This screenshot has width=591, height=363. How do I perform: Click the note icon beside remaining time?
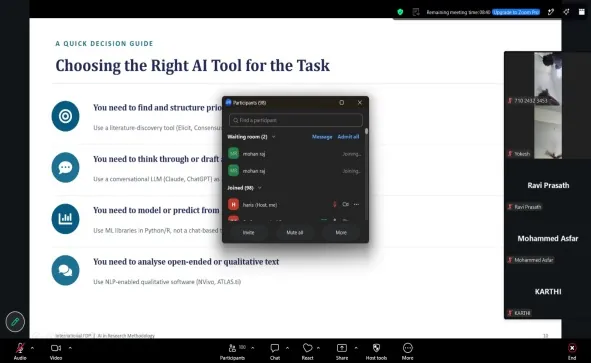point(416,12)
